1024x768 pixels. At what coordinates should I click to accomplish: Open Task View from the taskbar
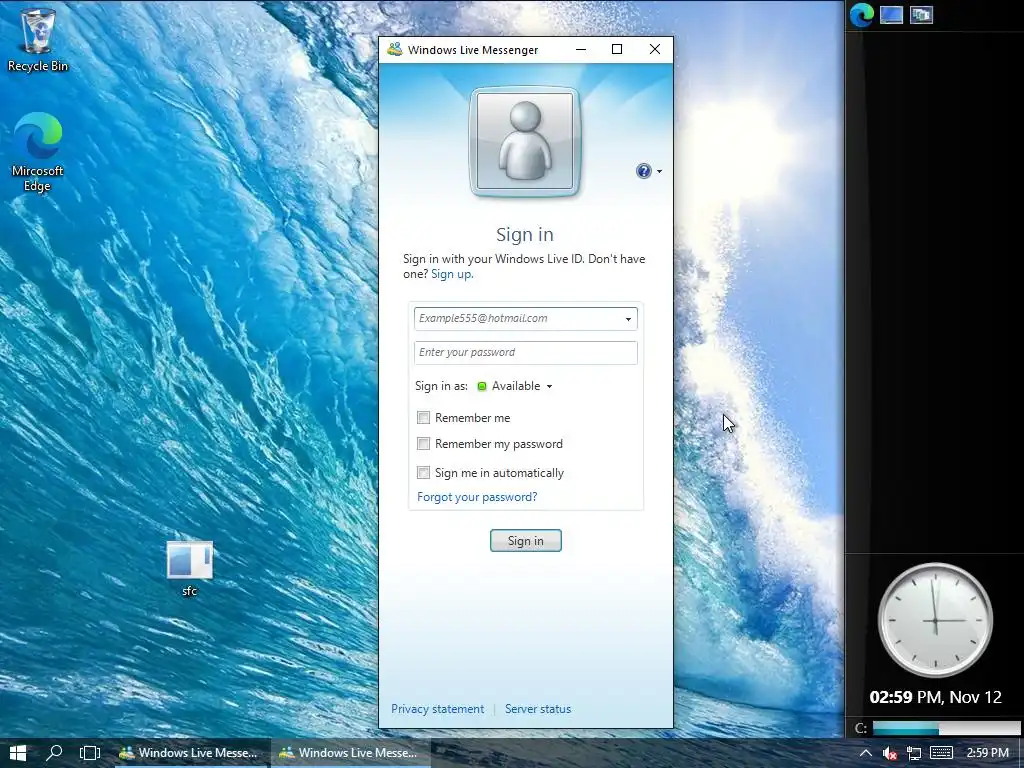tap(89, 753)
